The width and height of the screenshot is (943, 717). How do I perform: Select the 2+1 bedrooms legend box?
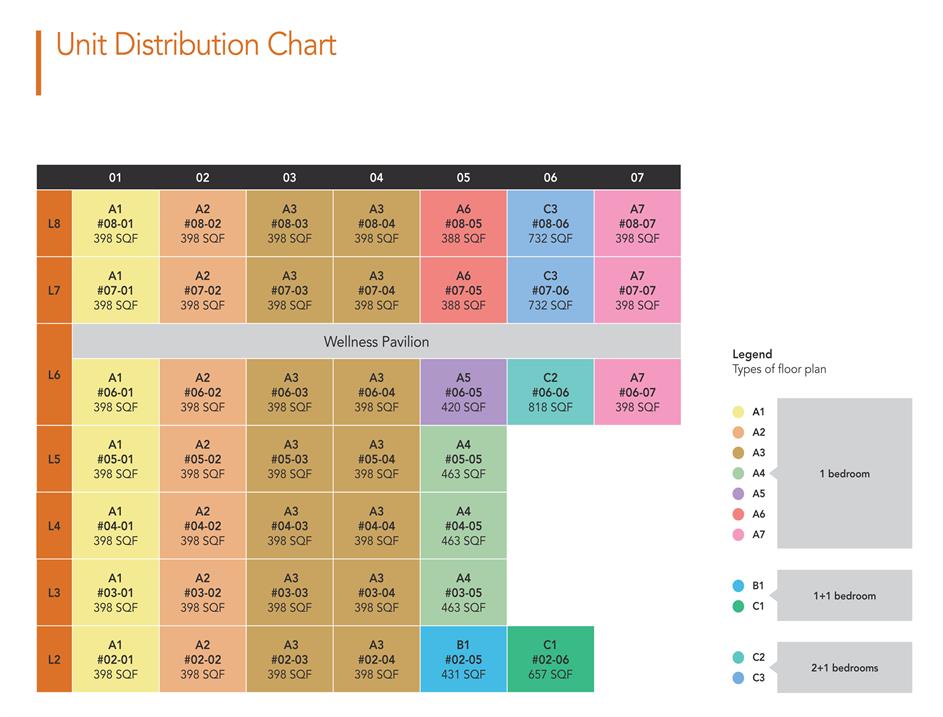coord(844,667)
